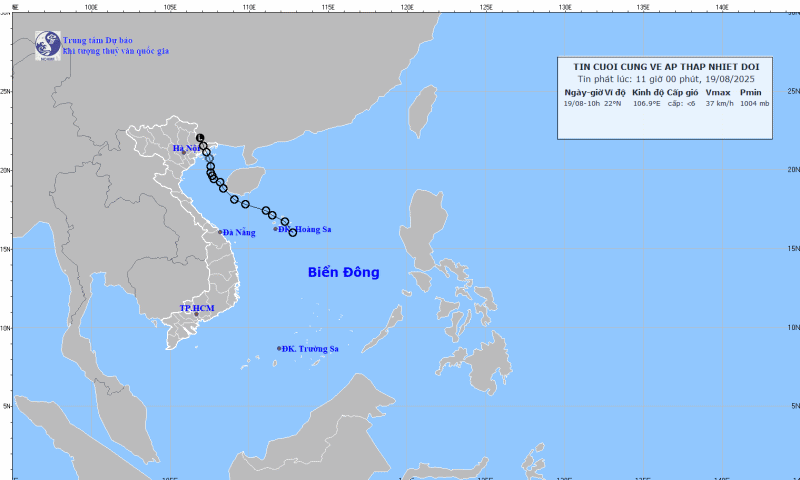Click the Trung tâm Dự báo title text
This screenshot has height=480, width=800.
[x=97, y=40]
